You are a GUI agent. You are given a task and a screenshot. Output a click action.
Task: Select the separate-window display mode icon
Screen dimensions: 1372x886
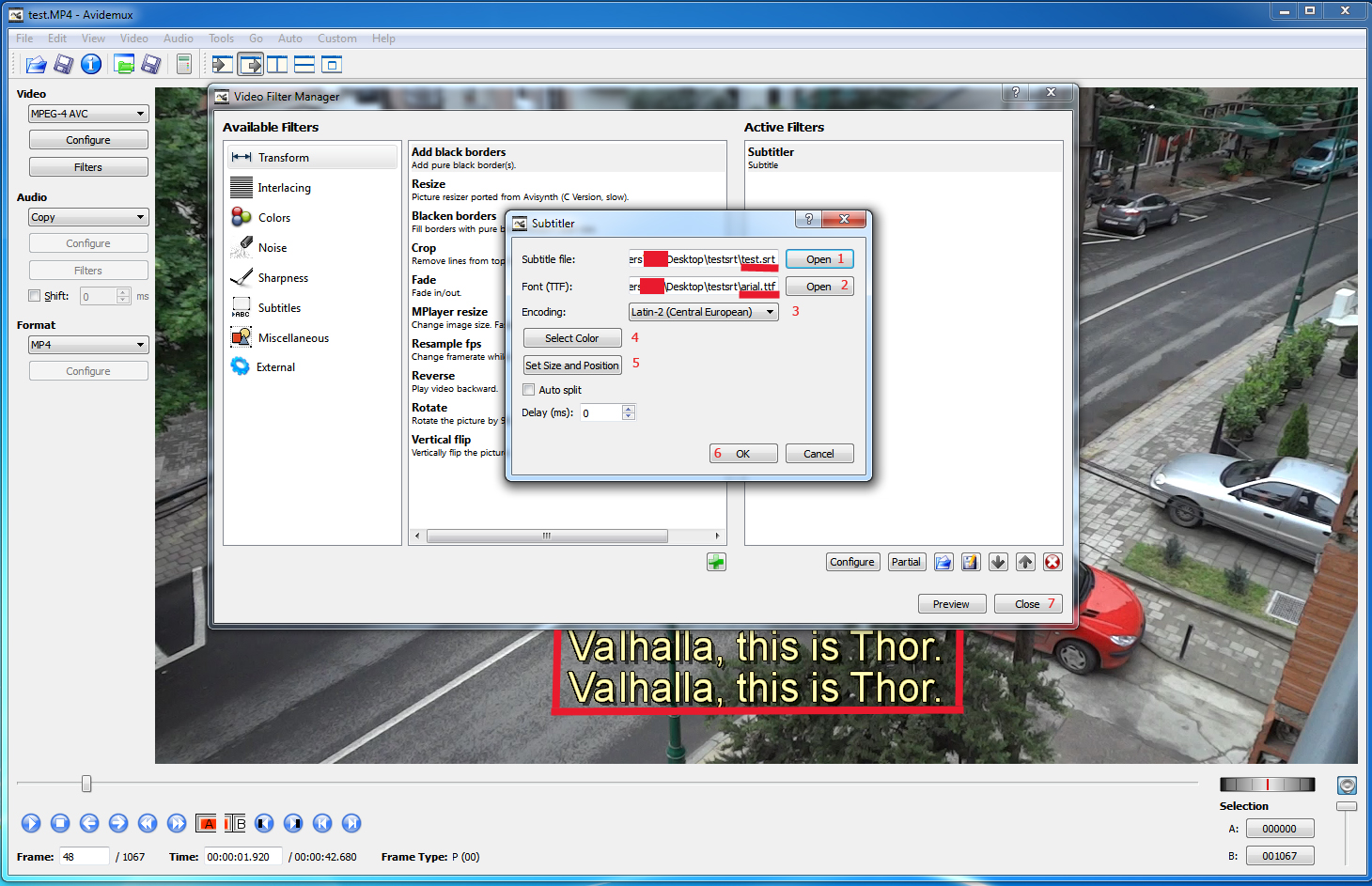pyautogui.click(x=332, y=64)
